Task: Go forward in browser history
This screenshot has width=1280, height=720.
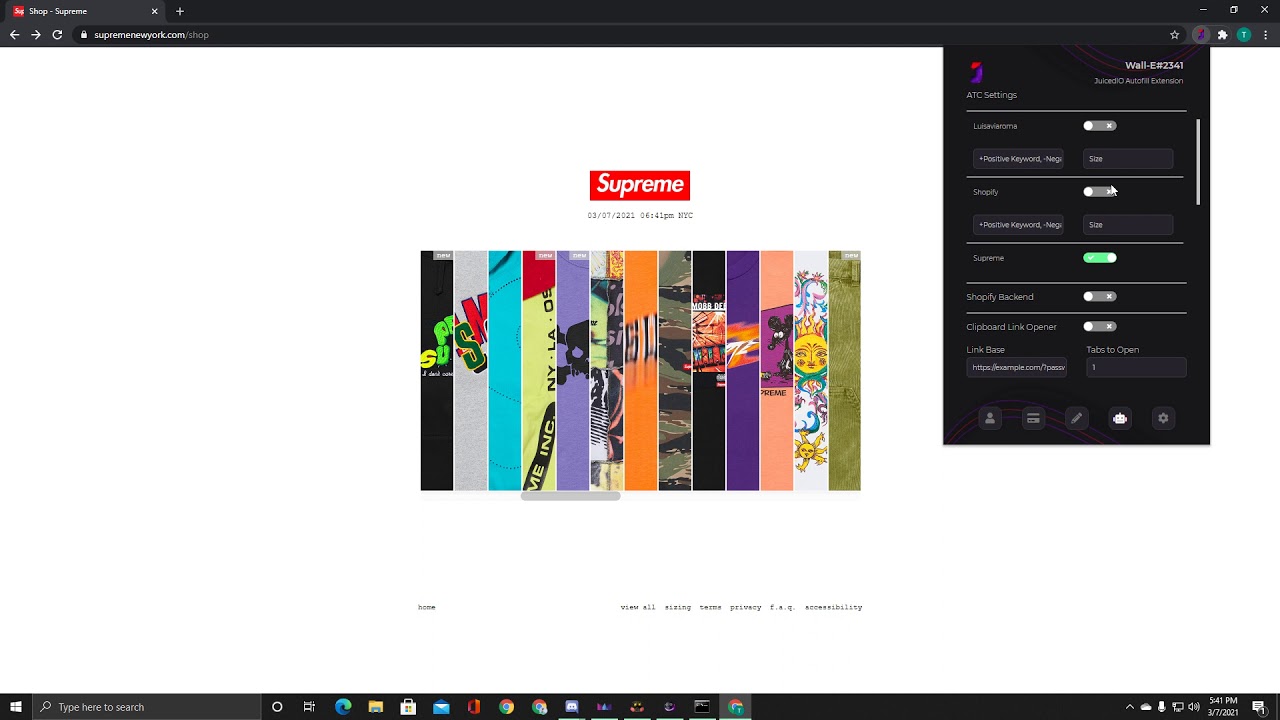Action: coord(36,35)
